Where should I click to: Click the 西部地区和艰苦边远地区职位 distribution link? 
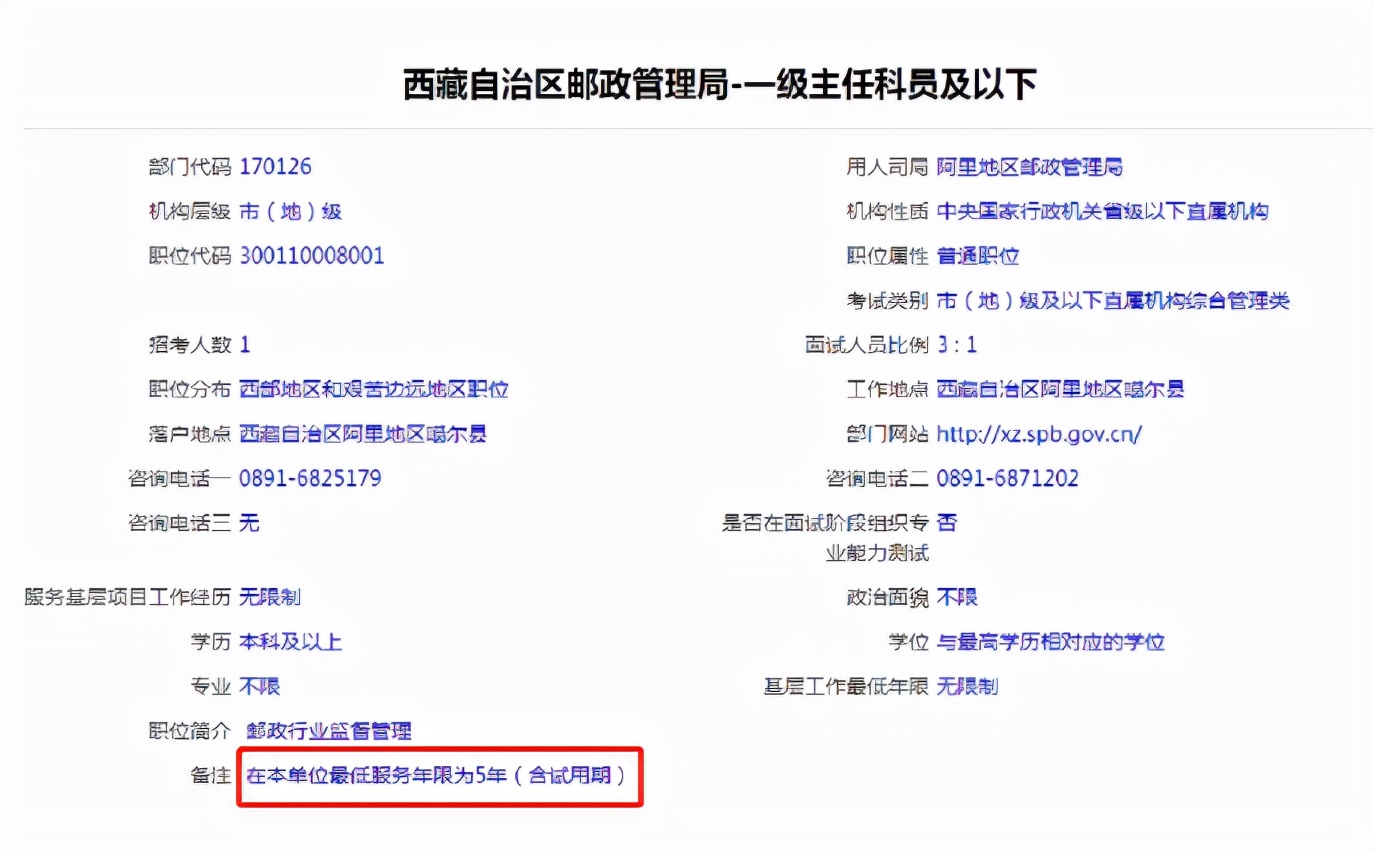click(374, 389)
